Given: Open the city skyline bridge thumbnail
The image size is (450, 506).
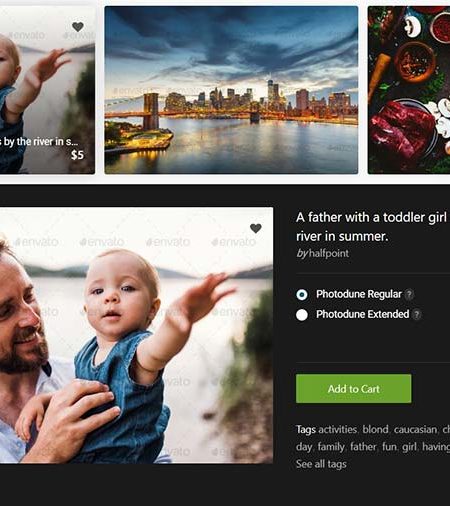Looking at the screenshot, I should point(231,90).
